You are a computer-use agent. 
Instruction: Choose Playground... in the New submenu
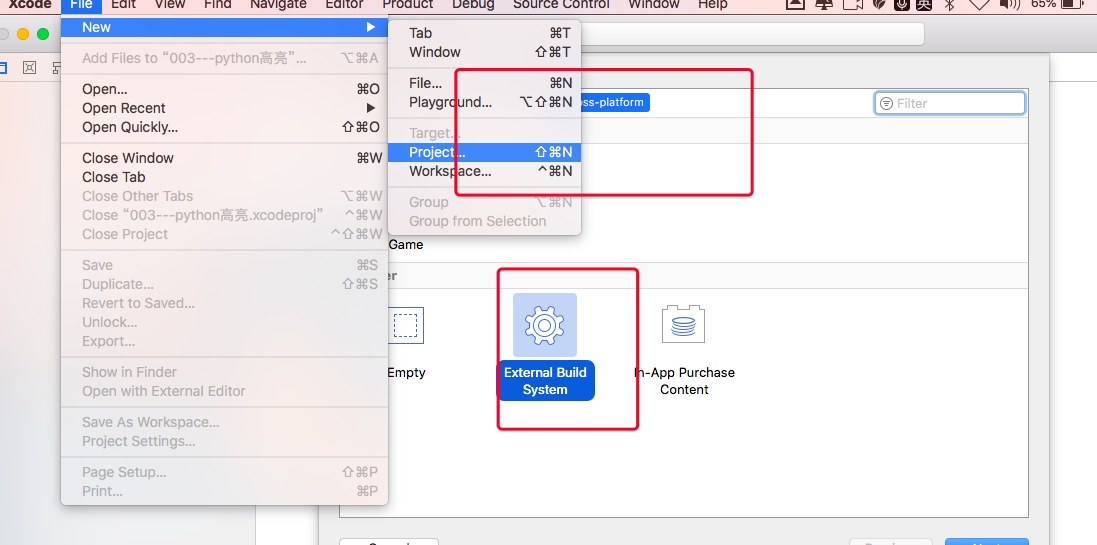coord(484,102)
